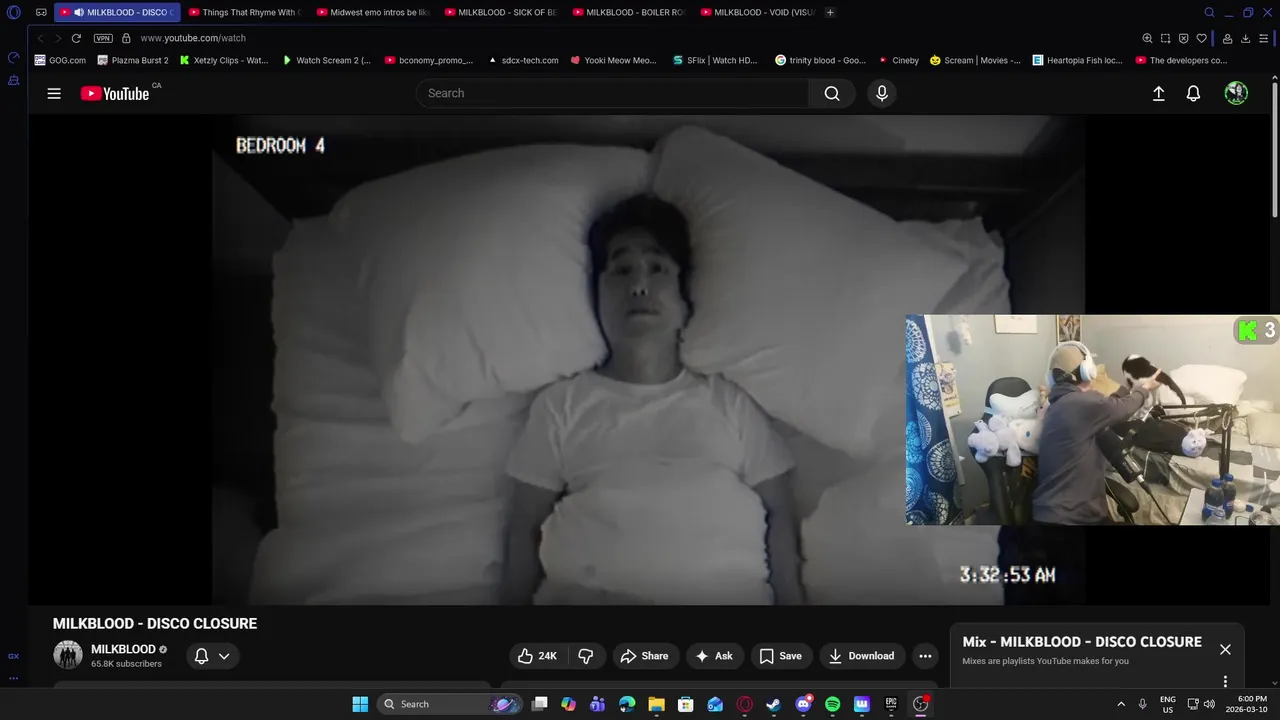Switch to Things That Rhyme With tab
Screen dimensions: 1280x720
coord(246,12)
